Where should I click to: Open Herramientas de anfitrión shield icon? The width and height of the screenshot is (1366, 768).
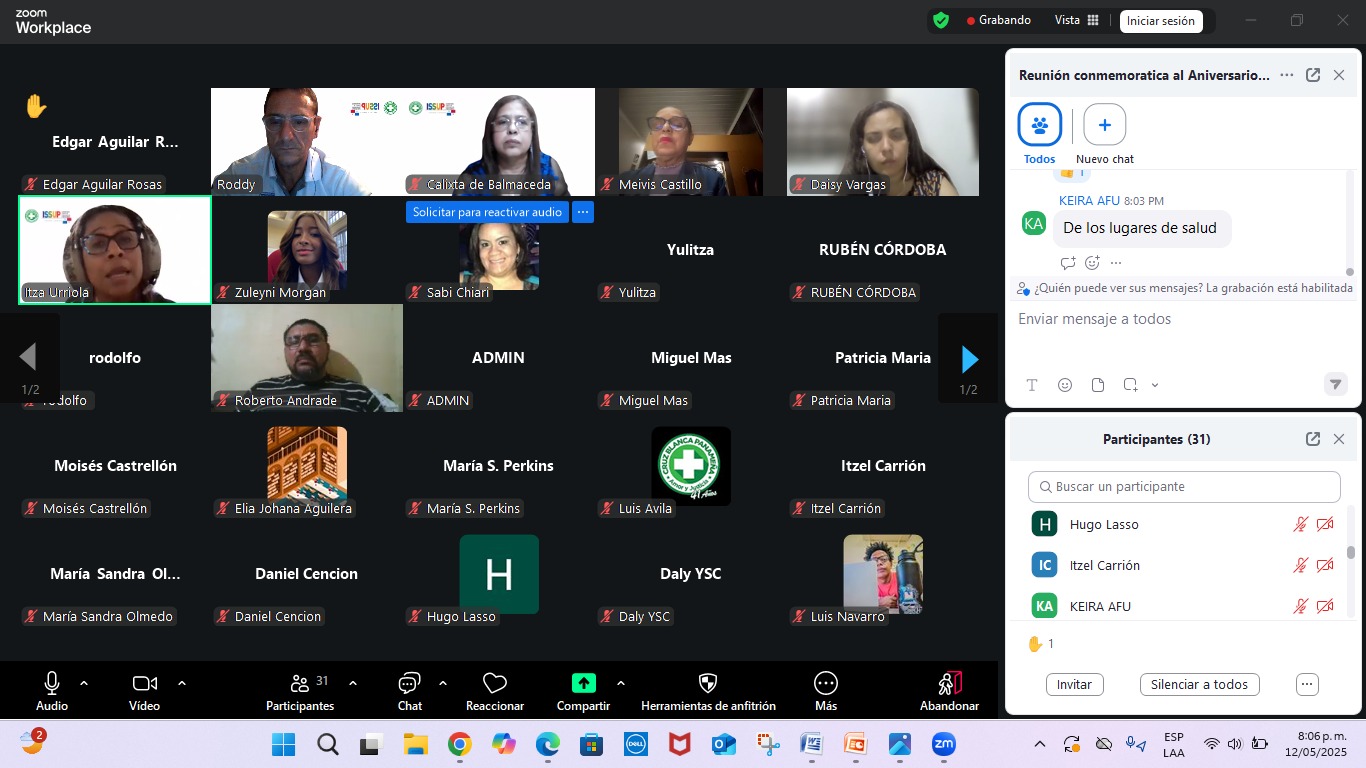coord(708,683)
